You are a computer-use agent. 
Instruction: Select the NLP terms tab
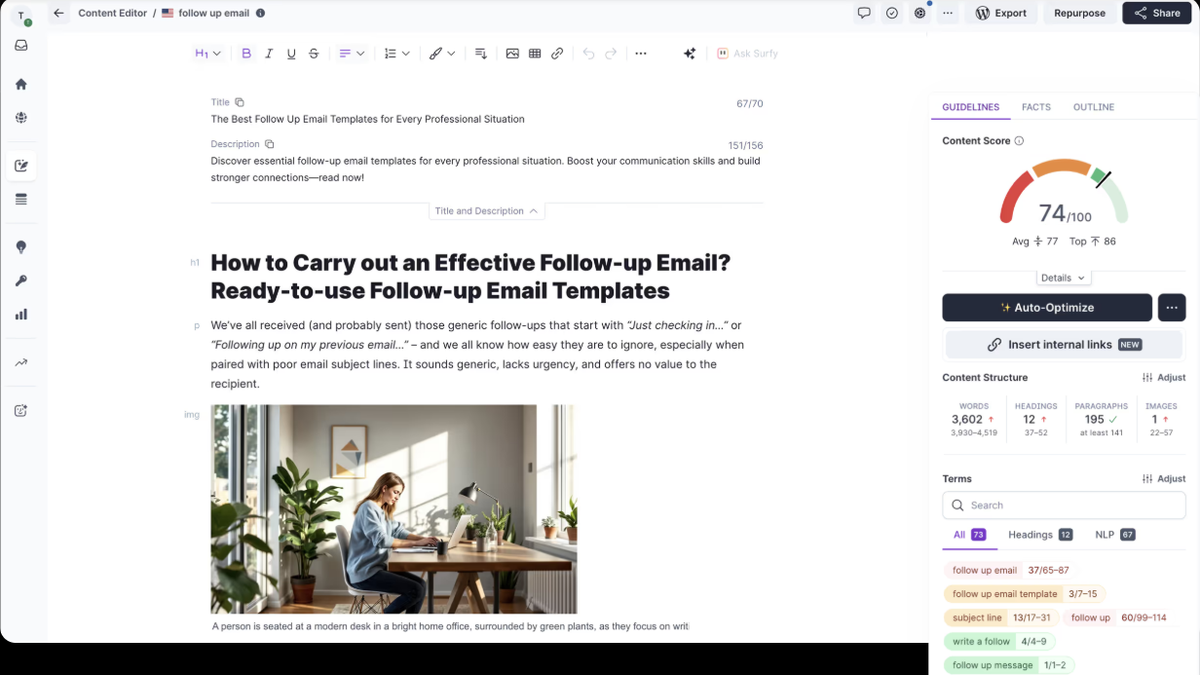(1114, 535)
